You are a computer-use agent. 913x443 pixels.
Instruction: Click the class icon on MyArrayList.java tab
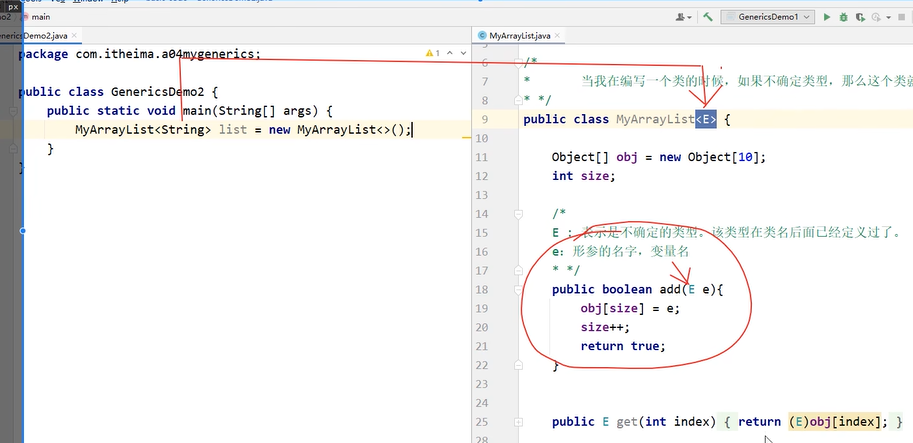point(482,36)
